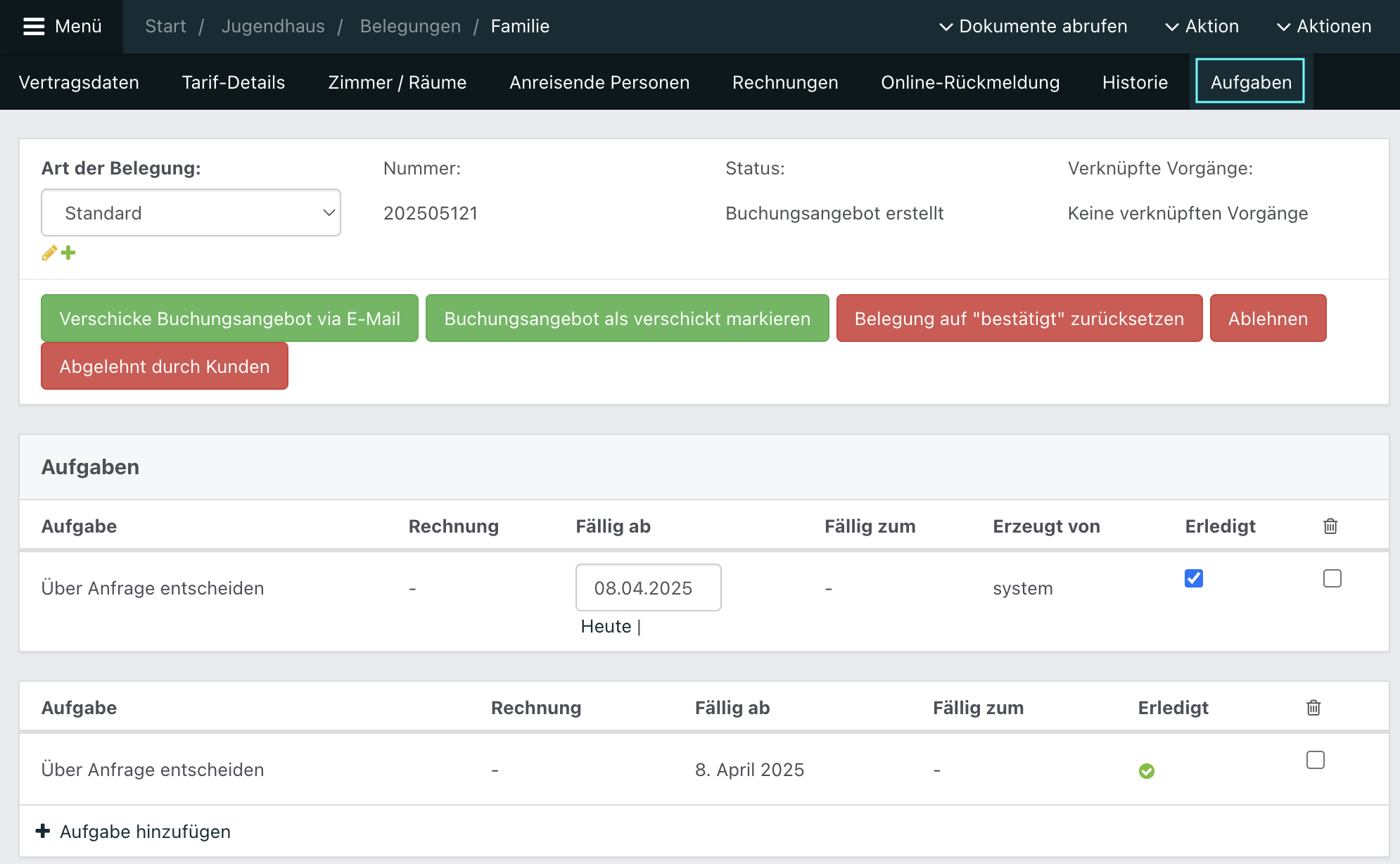Expand the Dokumente abrufen menu
This screenshot has height=864, width=1400.
coord(1033,26)
